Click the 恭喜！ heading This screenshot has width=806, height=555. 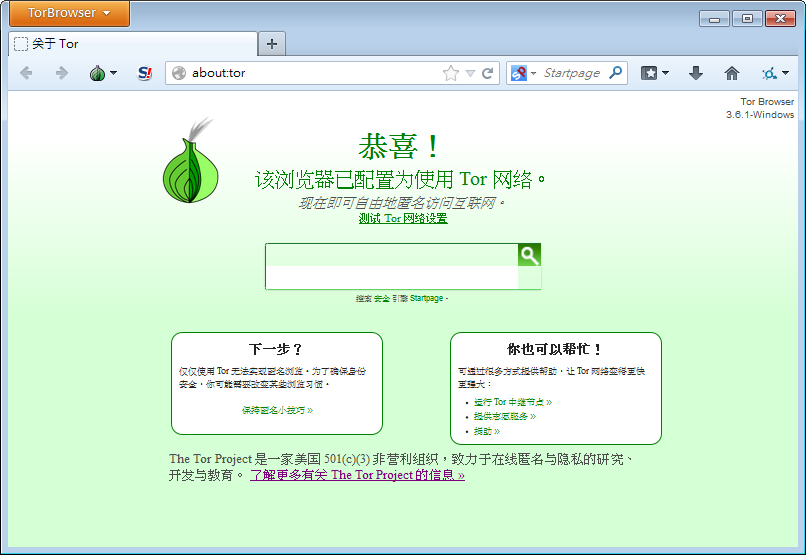(x=399, y=146)
